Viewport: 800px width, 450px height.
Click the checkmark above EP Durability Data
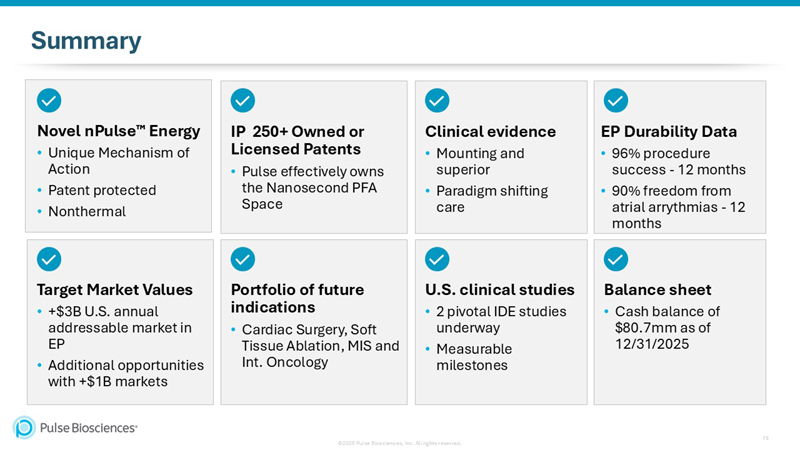(x=616, y=100)
